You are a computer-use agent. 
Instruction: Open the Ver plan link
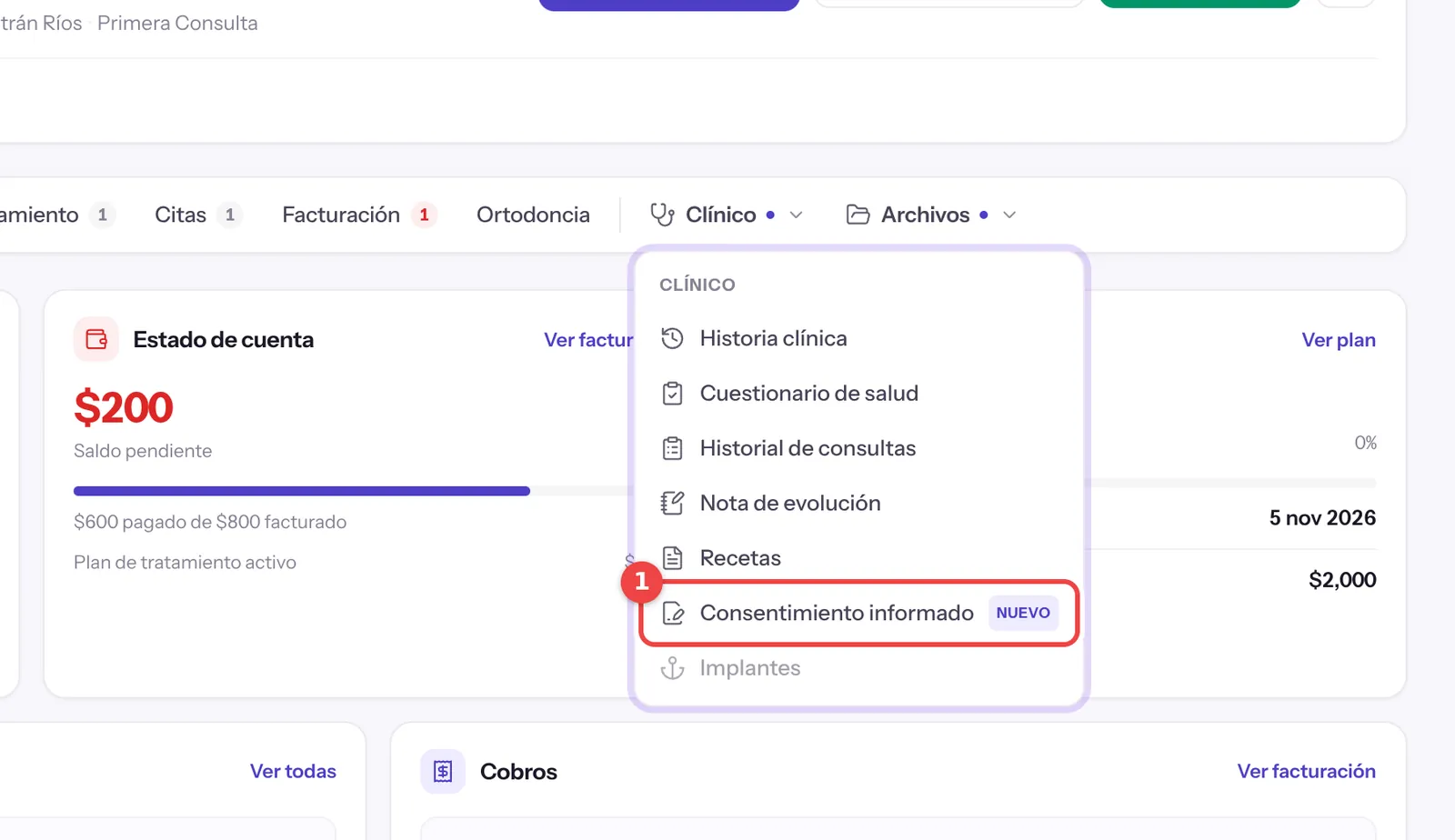(1339, 340)
